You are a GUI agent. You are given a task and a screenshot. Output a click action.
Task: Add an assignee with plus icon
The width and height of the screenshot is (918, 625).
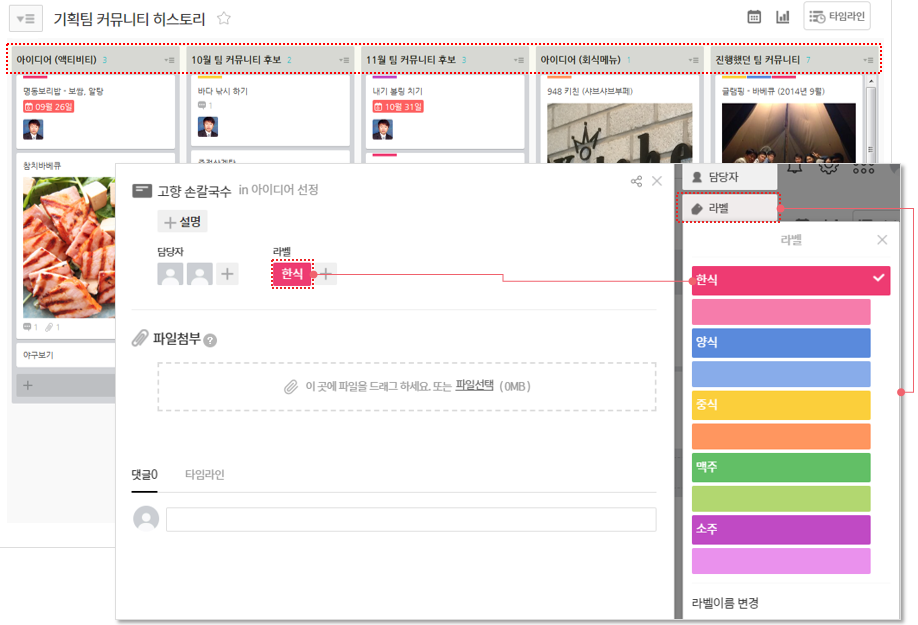click(x=228, y=274)
